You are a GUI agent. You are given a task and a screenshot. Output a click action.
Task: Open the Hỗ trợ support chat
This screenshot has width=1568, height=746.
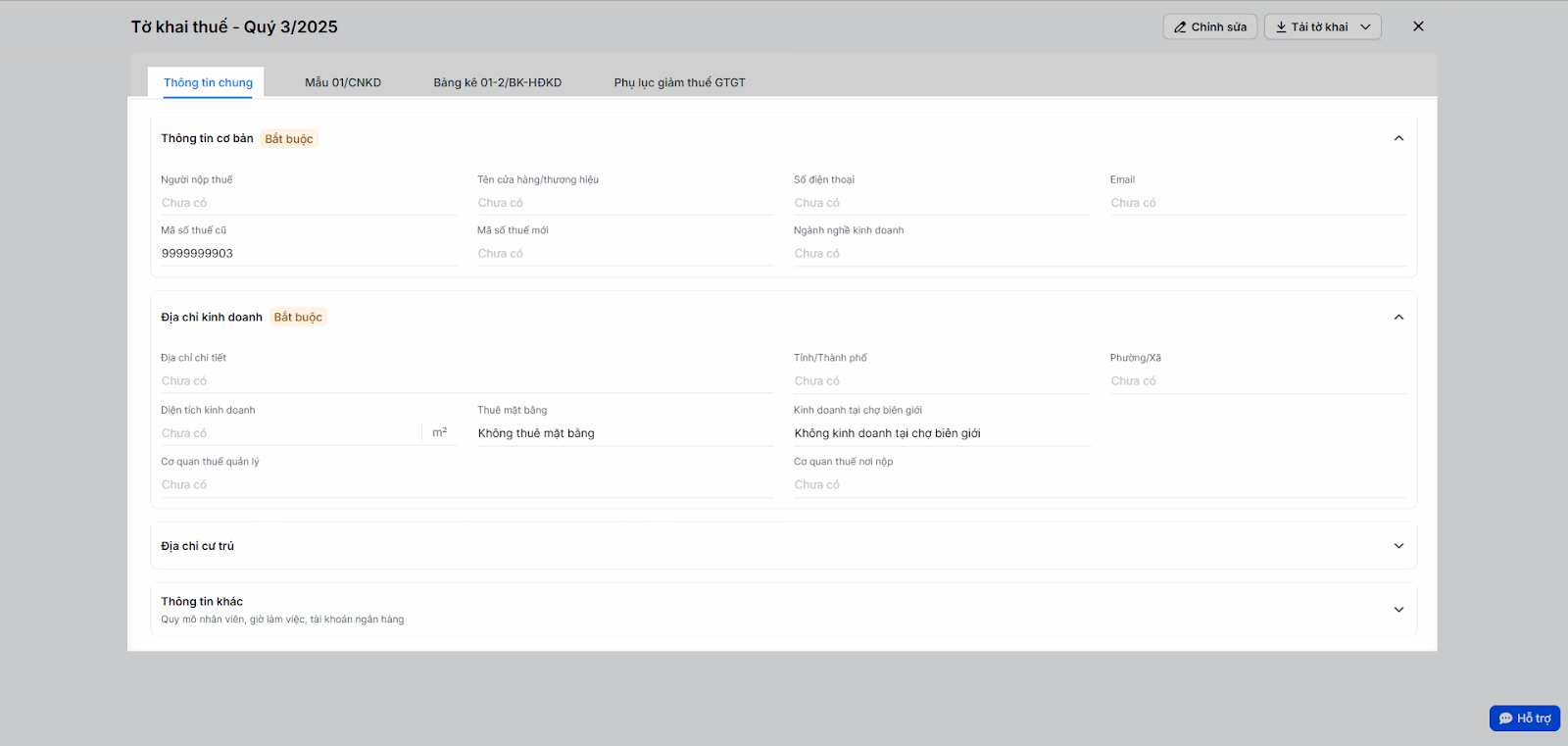[1525, 719]
